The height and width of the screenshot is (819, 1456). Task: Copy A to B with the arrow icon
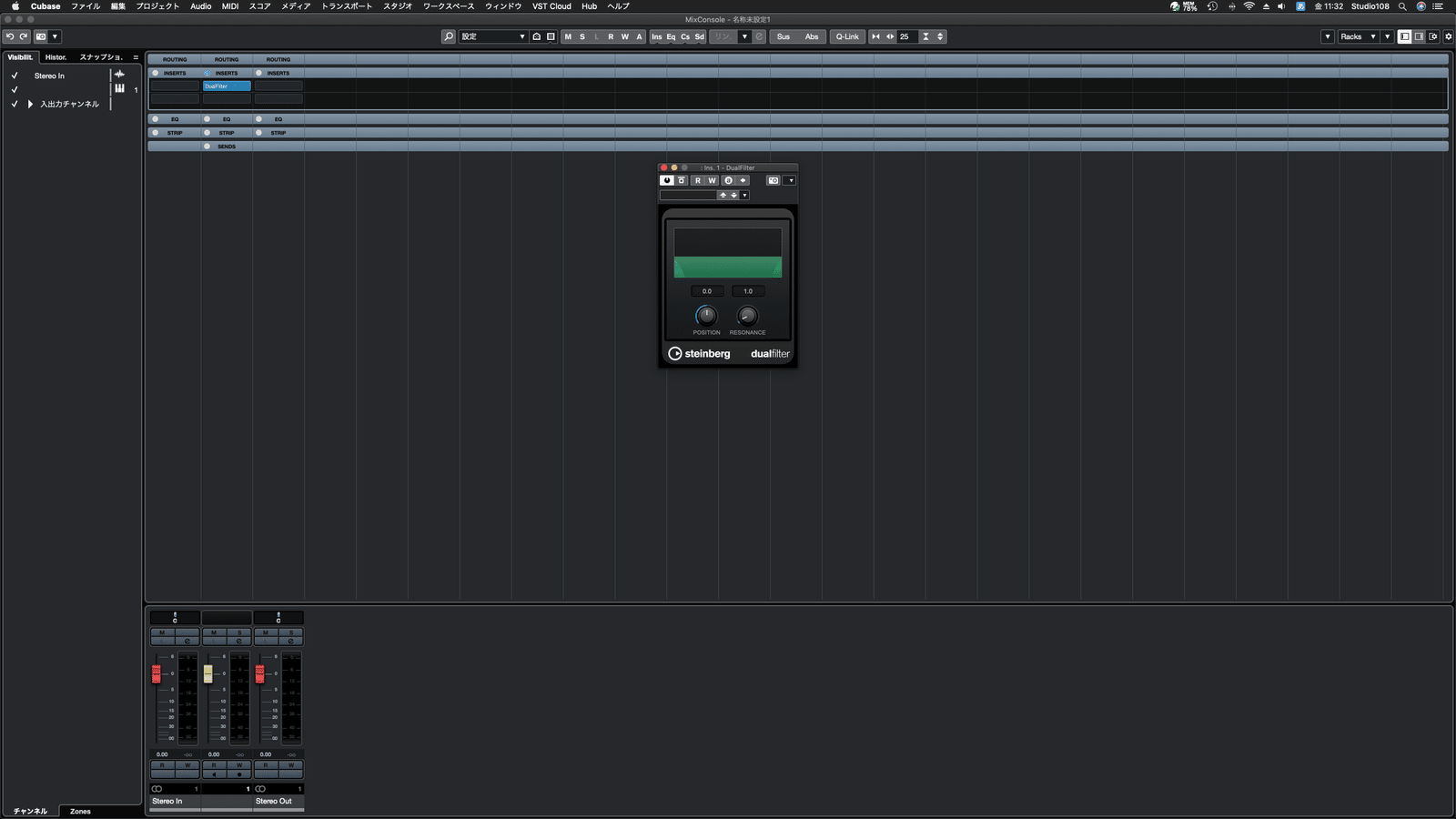coord(743,180)
